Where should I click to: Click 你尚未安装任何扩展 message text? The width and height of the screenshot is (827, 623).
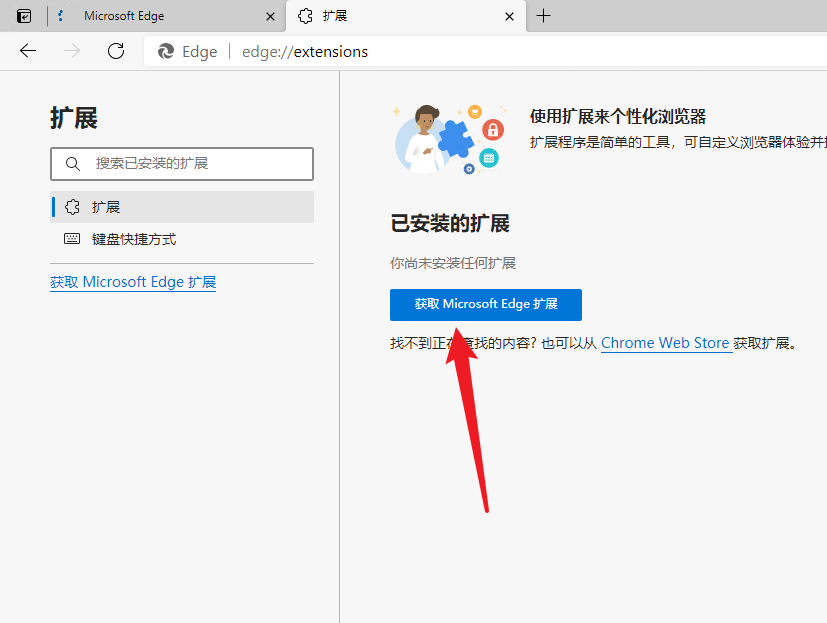[x=453, y=263]
